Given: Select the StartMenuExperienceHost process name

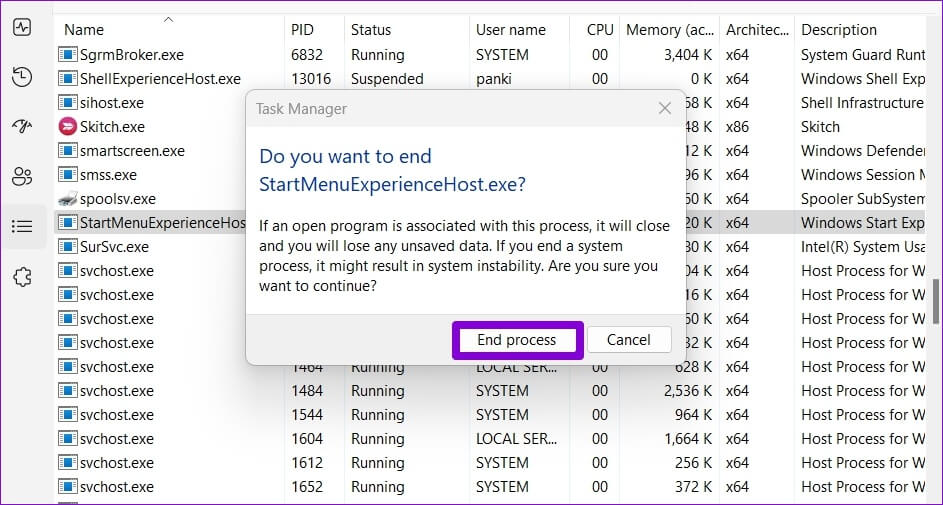Looking at the screenshot, I should coord(163,223).
